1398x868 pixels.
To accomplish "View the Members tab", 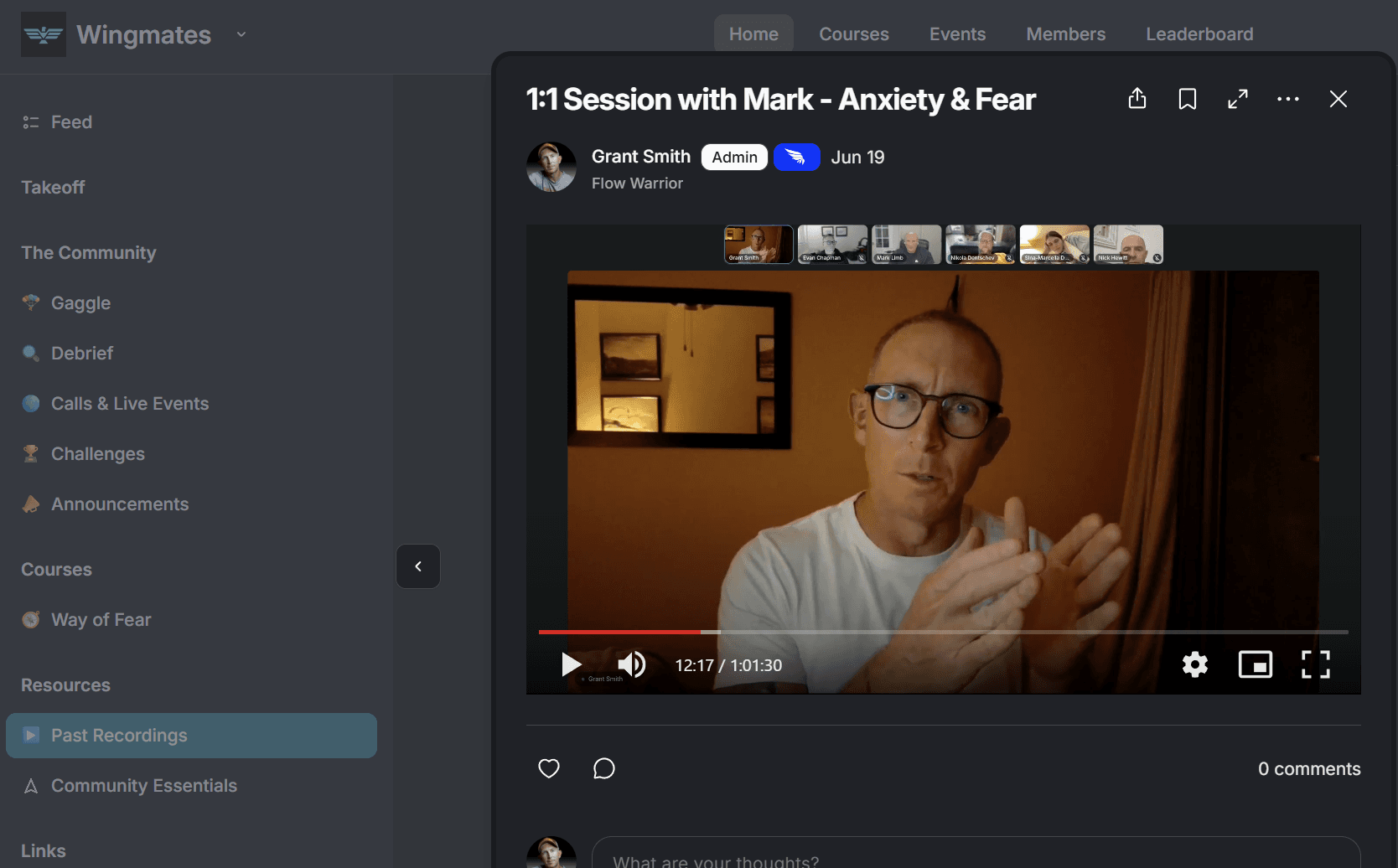I will coord(1066,34).
